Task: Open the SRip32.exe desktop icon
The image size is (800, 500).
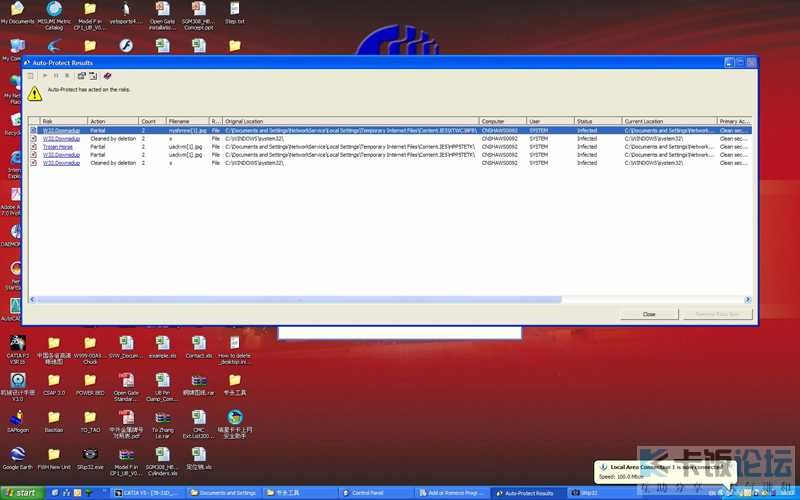Action: point(90,455)
